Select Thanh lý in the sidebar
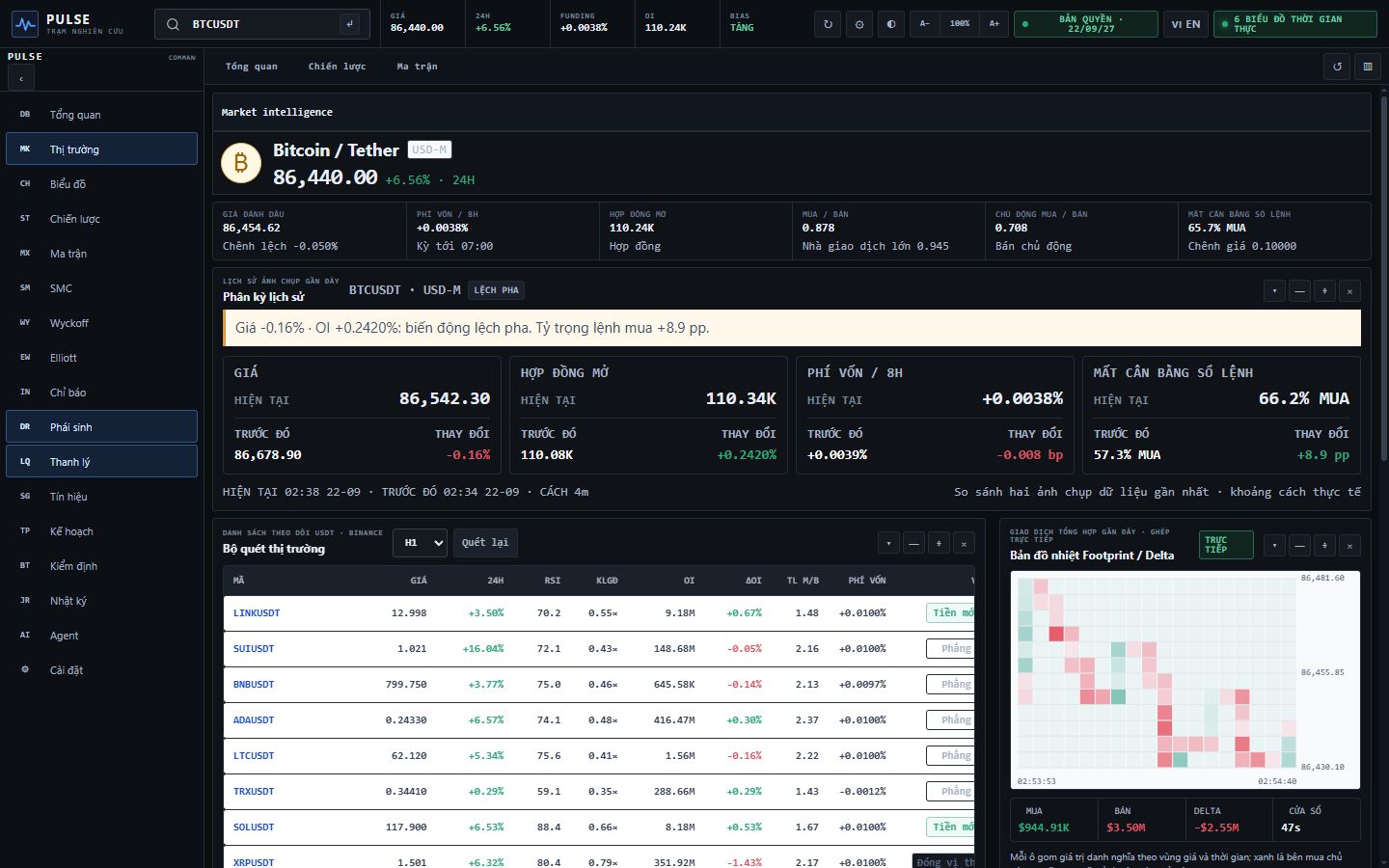1389x868 pixels. coord(101,462)
